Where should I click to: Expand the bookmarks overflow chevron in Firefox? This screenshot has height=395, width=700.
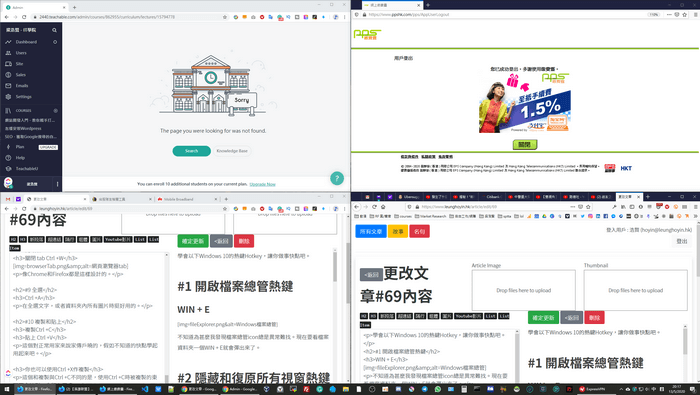click(695, 216)
